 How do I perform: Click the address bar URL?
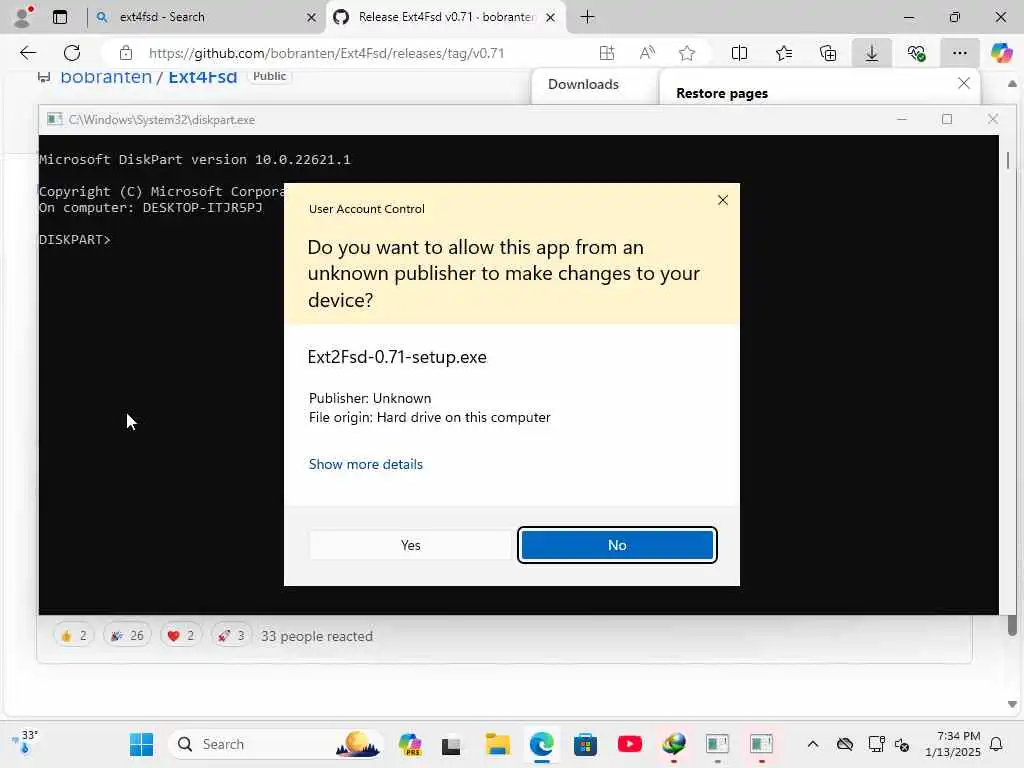point(327,53)
